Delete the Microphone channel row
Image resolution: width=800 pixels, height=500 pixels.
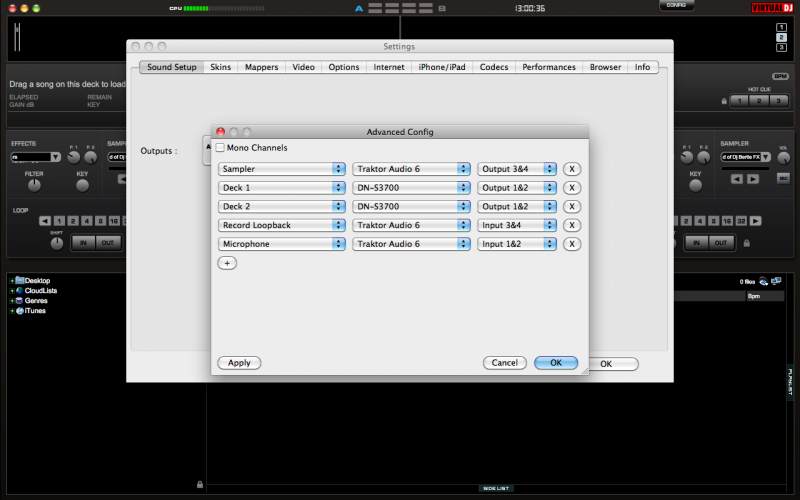(x=572, y=244)
